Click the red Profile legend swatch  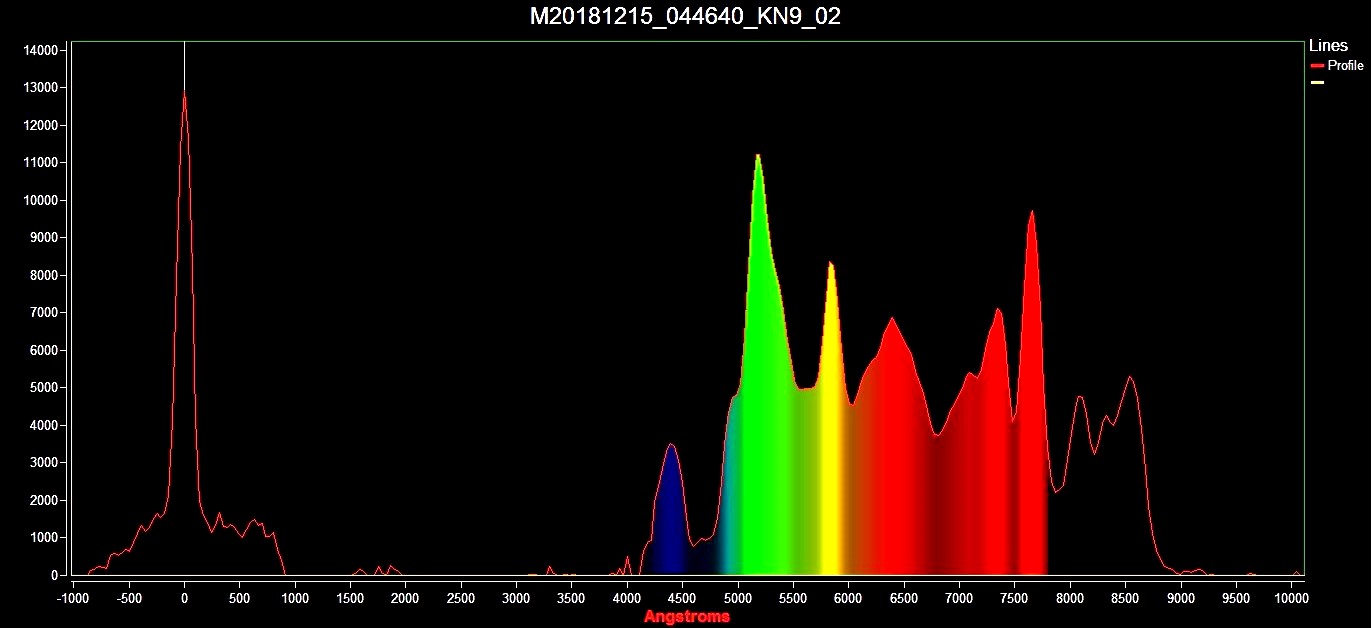pyautogui.click(x=1317, y=66)
